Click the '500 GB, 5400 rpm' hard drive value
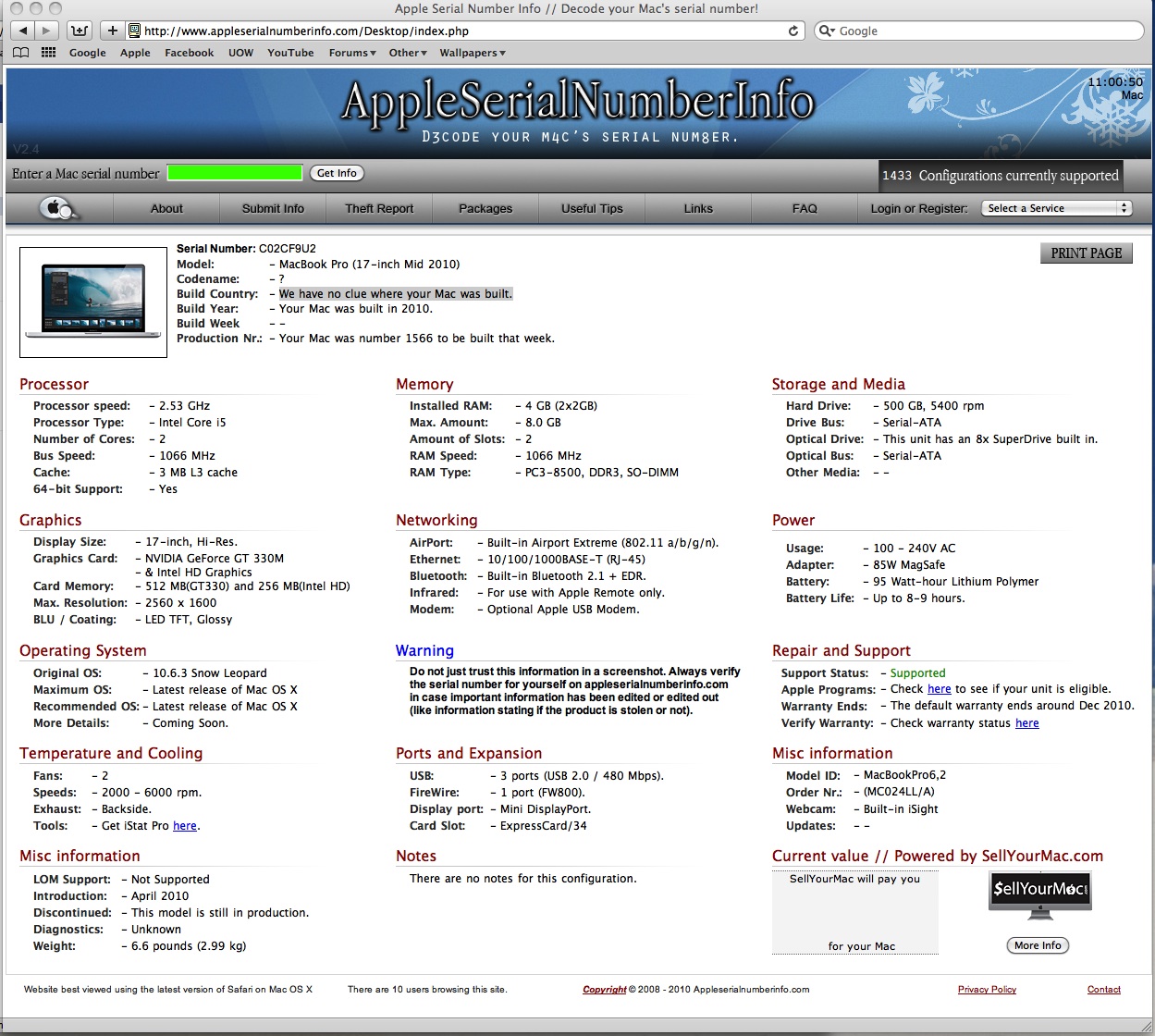The image size is (1155, 1036). [933, 406]
